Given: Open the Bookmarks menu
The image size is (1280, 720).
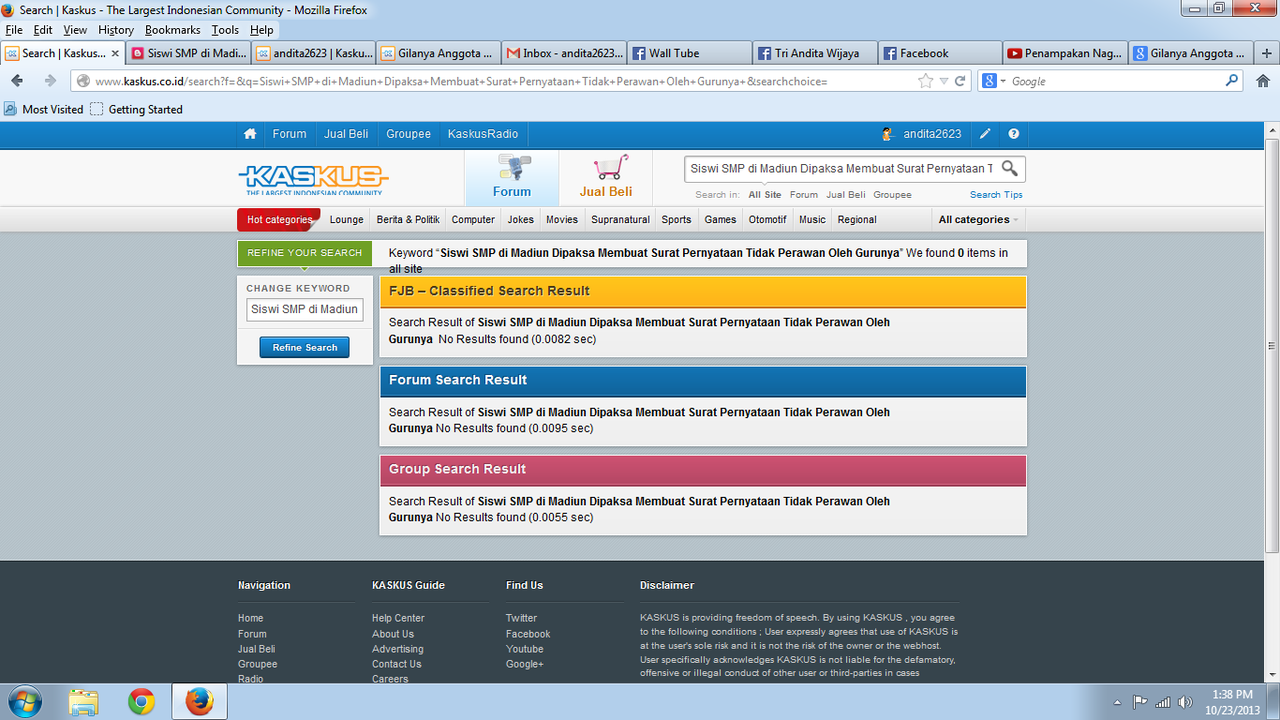Looking at the screenshot, I should (x=173, y=30).
